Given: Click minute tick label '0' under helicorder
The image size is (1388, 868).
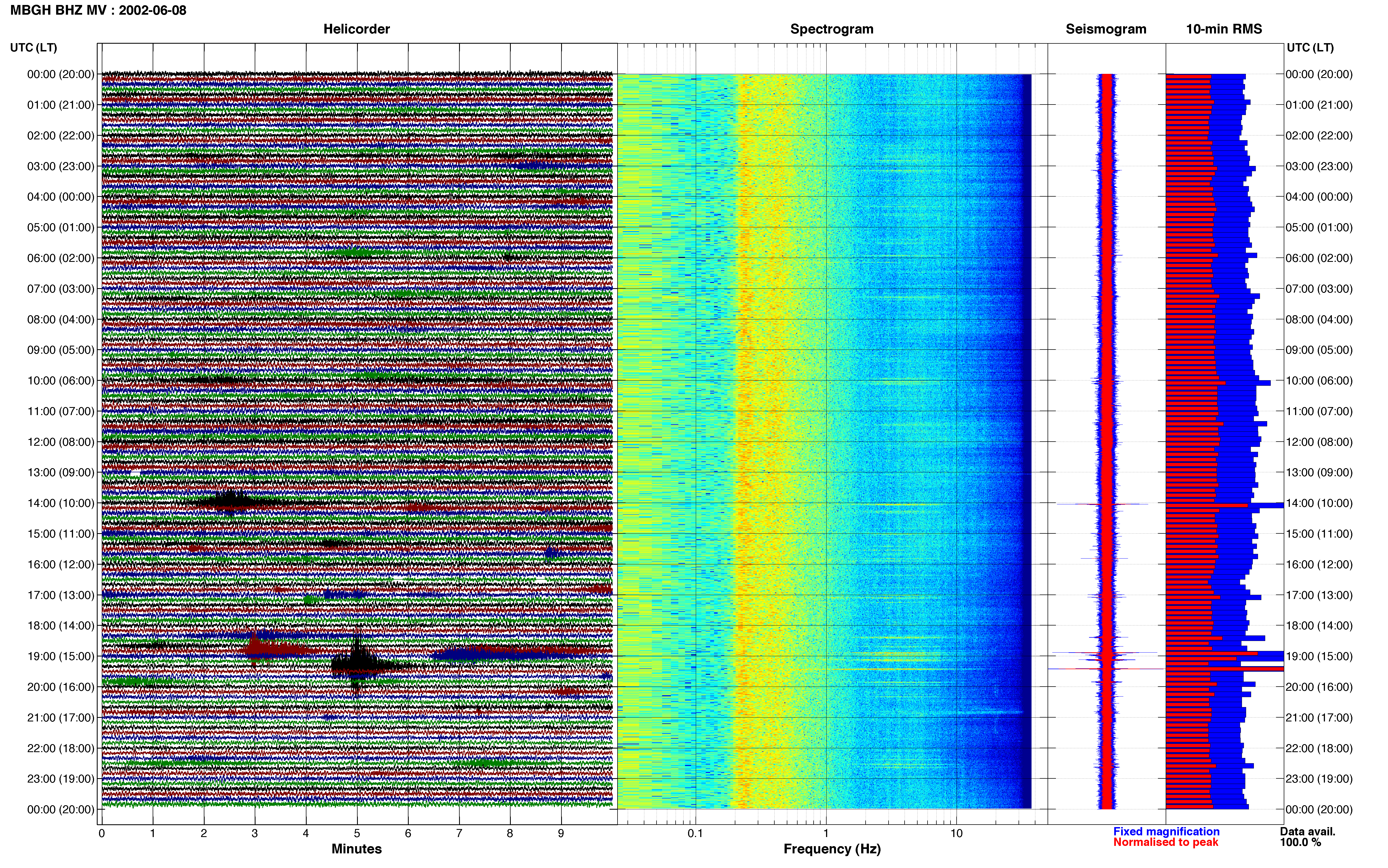Looking at the screenshot, I should point(101,833).
